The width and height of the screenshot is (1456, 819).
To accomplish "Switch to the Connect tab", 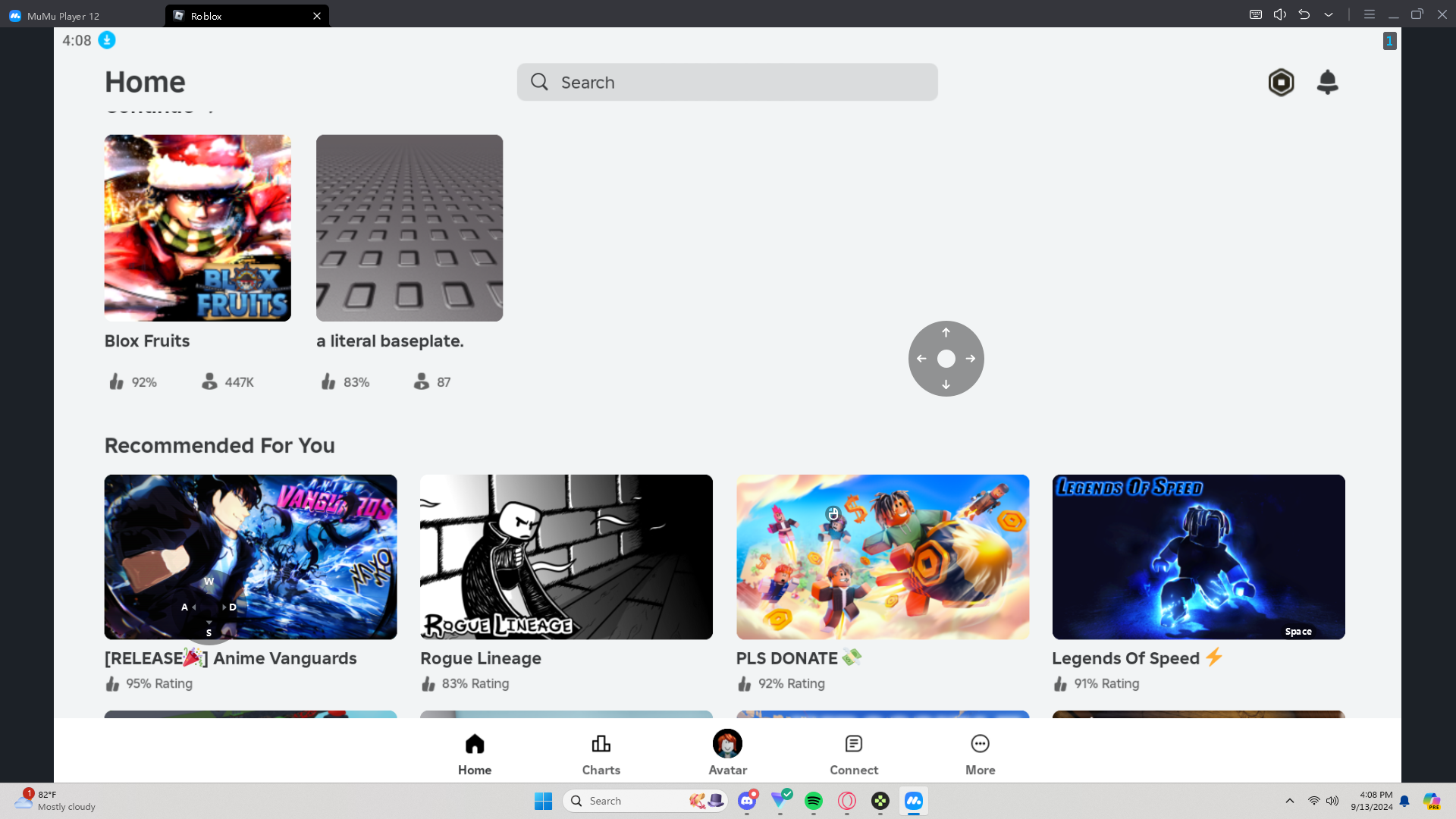I will [854, 755].
